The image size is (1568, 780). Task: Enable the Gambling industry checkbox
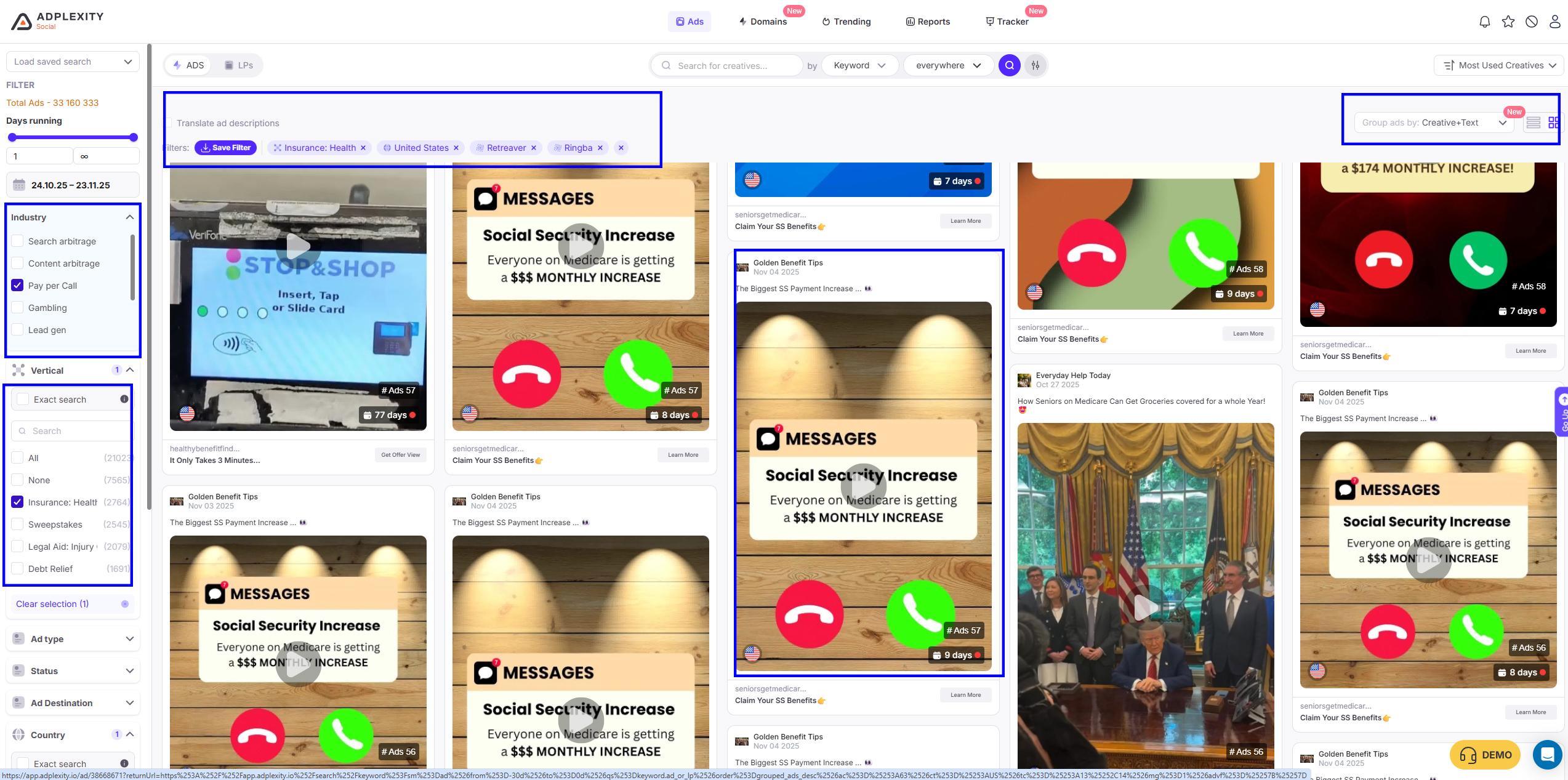tap(17, 308)
